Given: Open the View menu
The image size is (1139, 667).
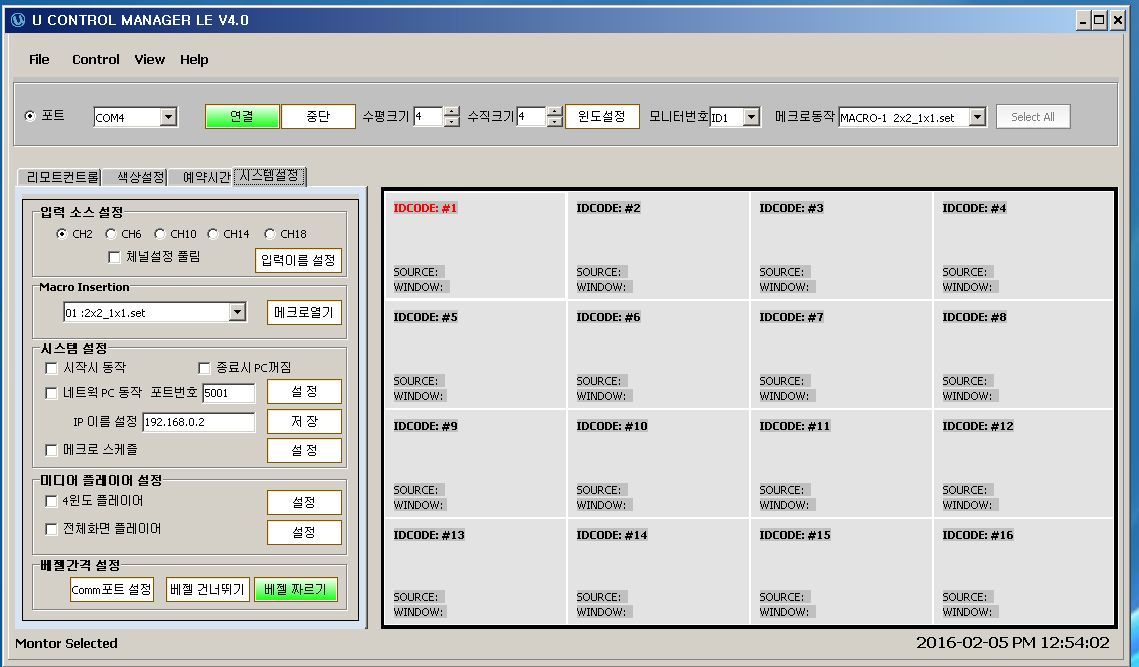Looking at the screenshot, I should click(x=150, y=60).
